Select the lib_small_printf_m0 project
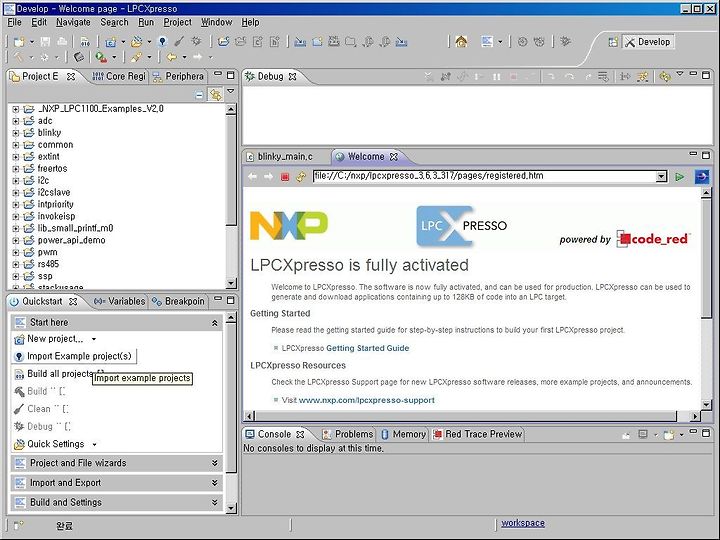This screenshot has width=720, height=540. coord(75,228)
